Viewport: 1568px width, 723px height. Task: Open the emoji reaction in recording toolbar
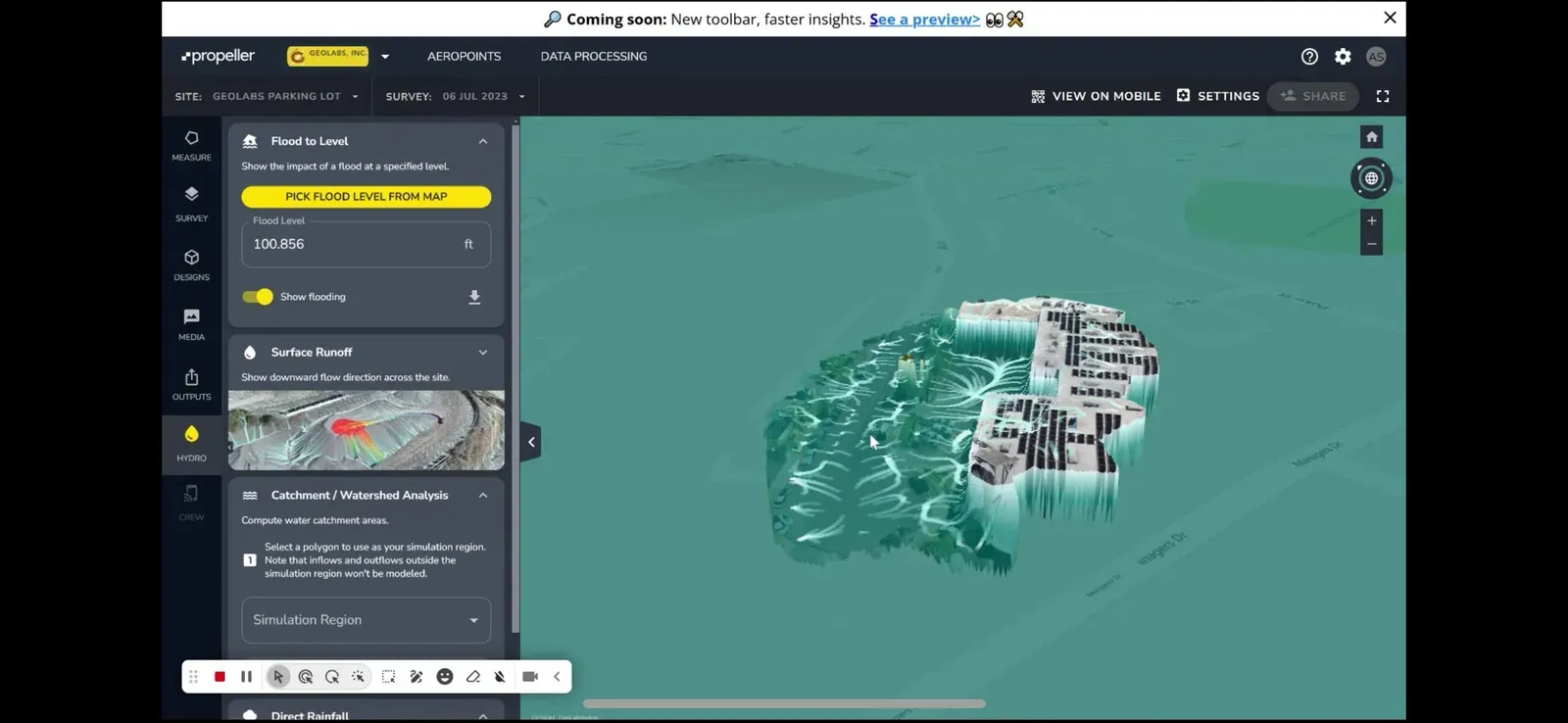point(445,677)
